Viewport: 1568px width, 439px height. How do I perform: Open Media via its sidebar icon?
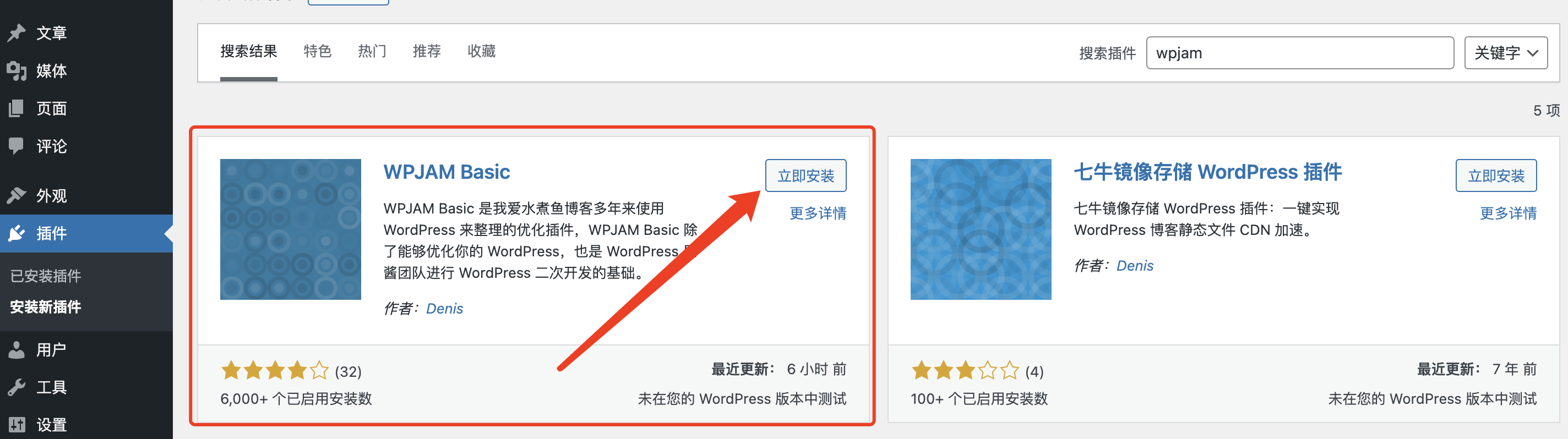click(x=17, y=70)
